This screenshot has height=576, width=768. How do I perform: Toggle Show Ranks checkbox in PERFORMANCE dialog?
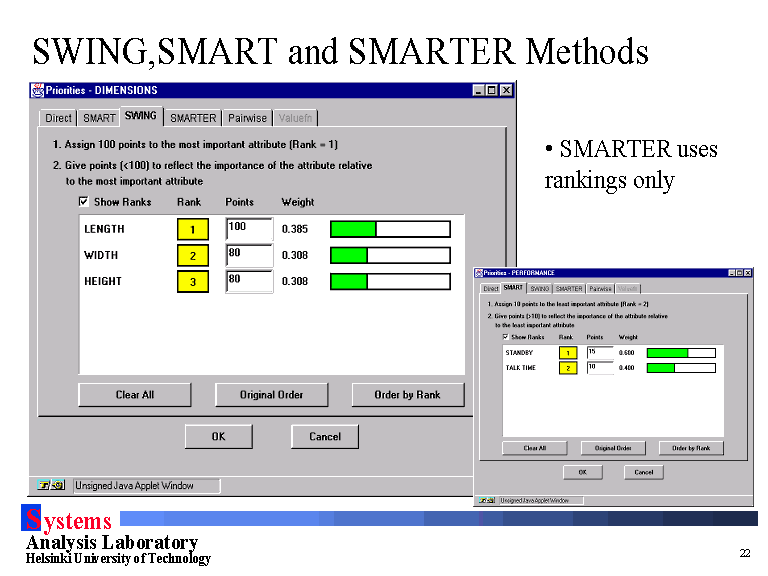[505, 337]
